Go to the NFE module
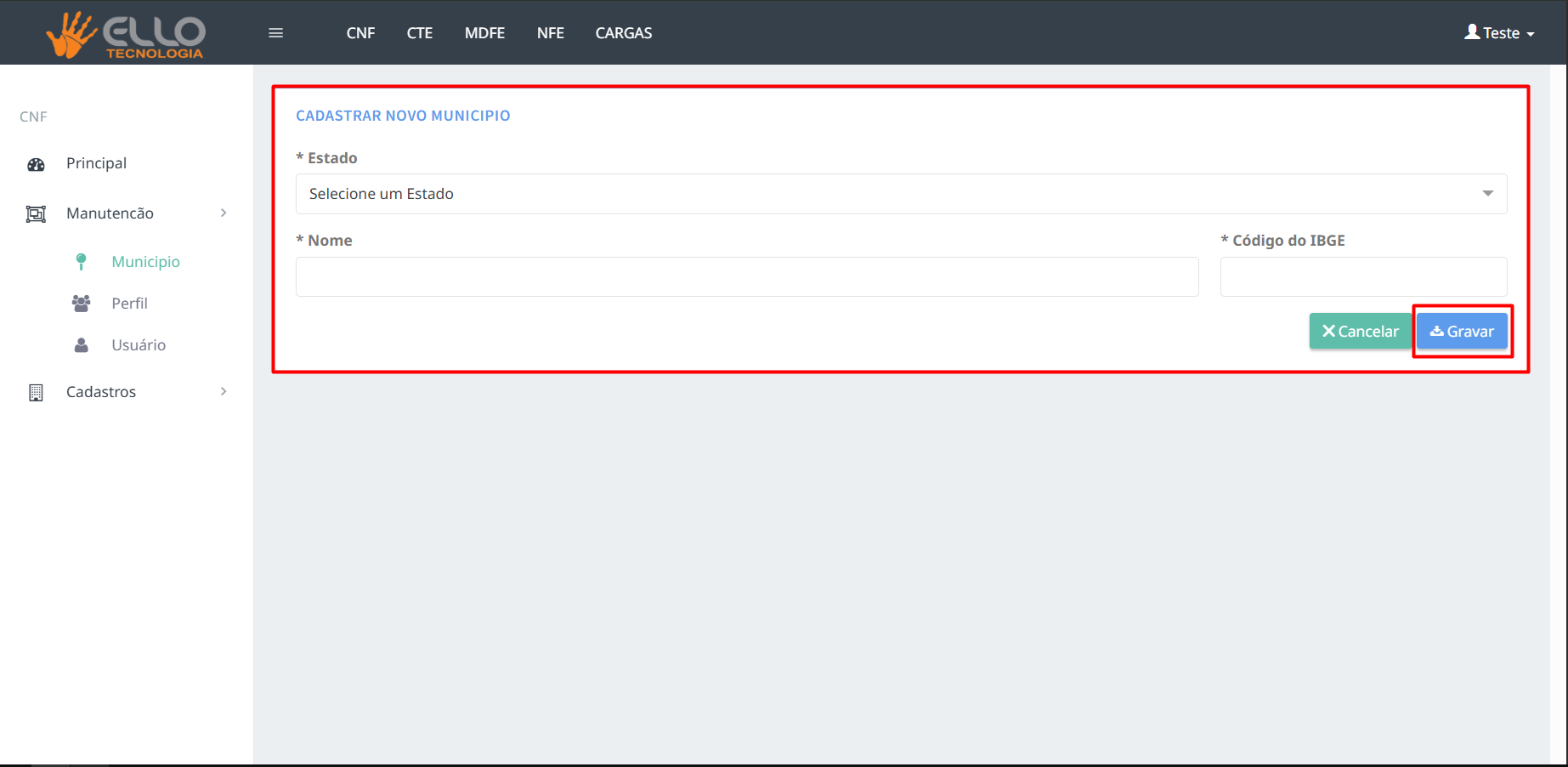The height and width of the screenshot is (767, 1568). point(550,33)
